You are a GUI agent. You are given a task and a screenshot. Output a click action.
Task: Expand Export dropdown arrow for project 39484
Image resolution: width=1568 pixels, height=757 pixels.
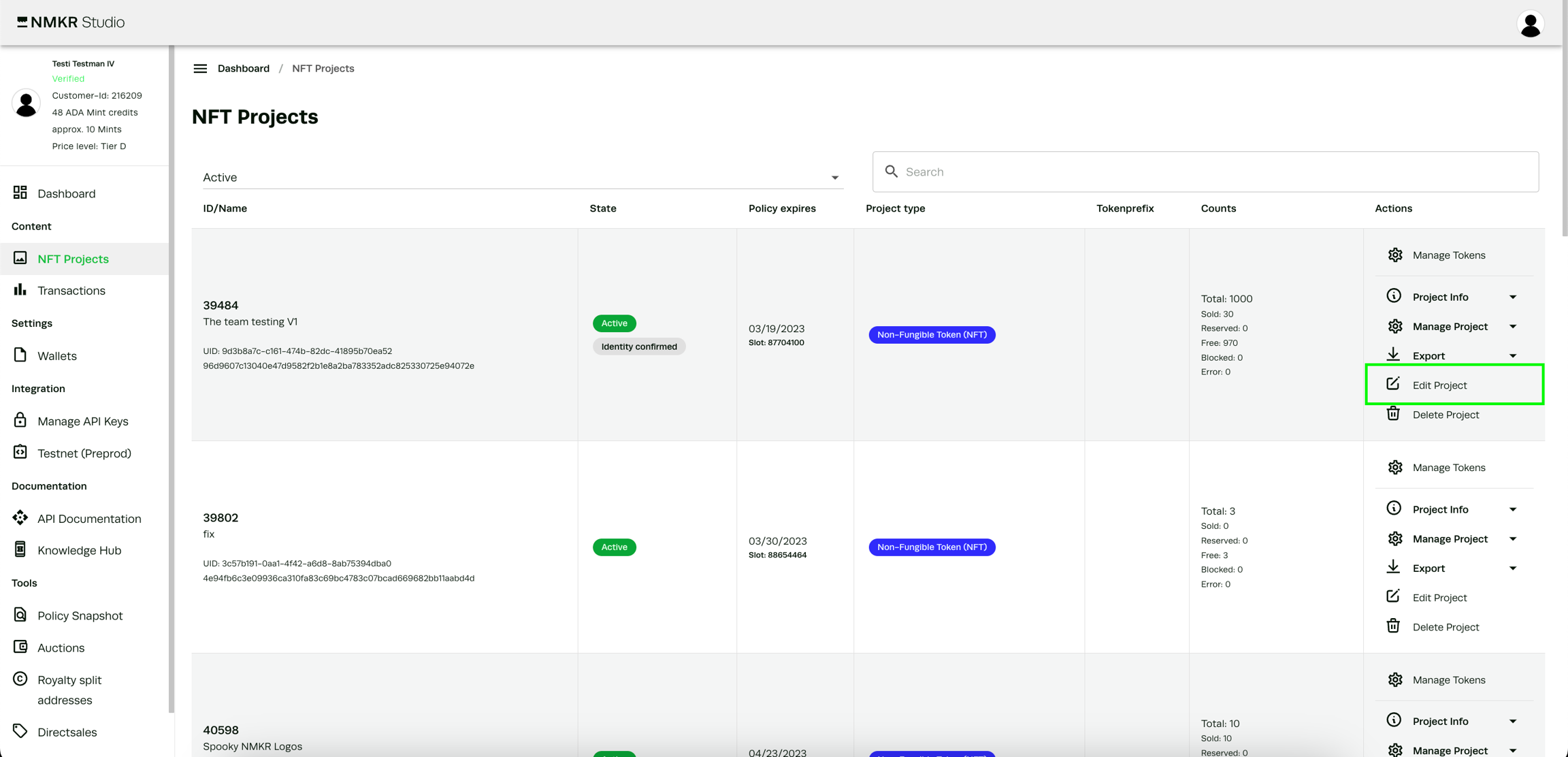point(1512,355)
